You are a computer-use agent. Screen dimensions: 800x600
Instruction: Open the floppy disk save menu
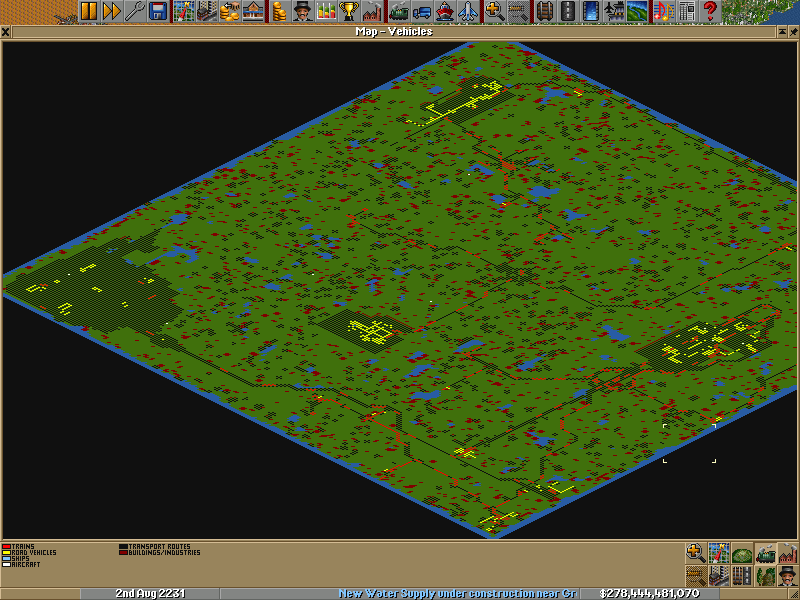158,11
